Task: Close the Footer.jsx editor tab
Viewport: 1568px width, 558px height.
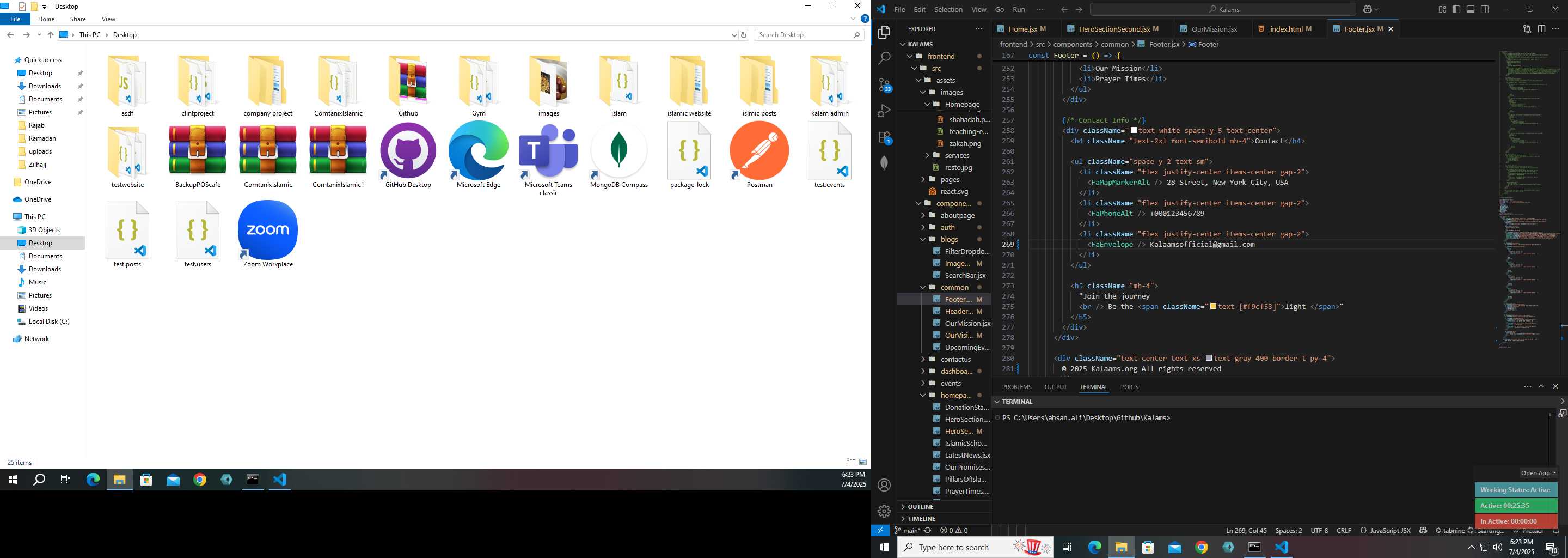Action: click(1391, 29)
